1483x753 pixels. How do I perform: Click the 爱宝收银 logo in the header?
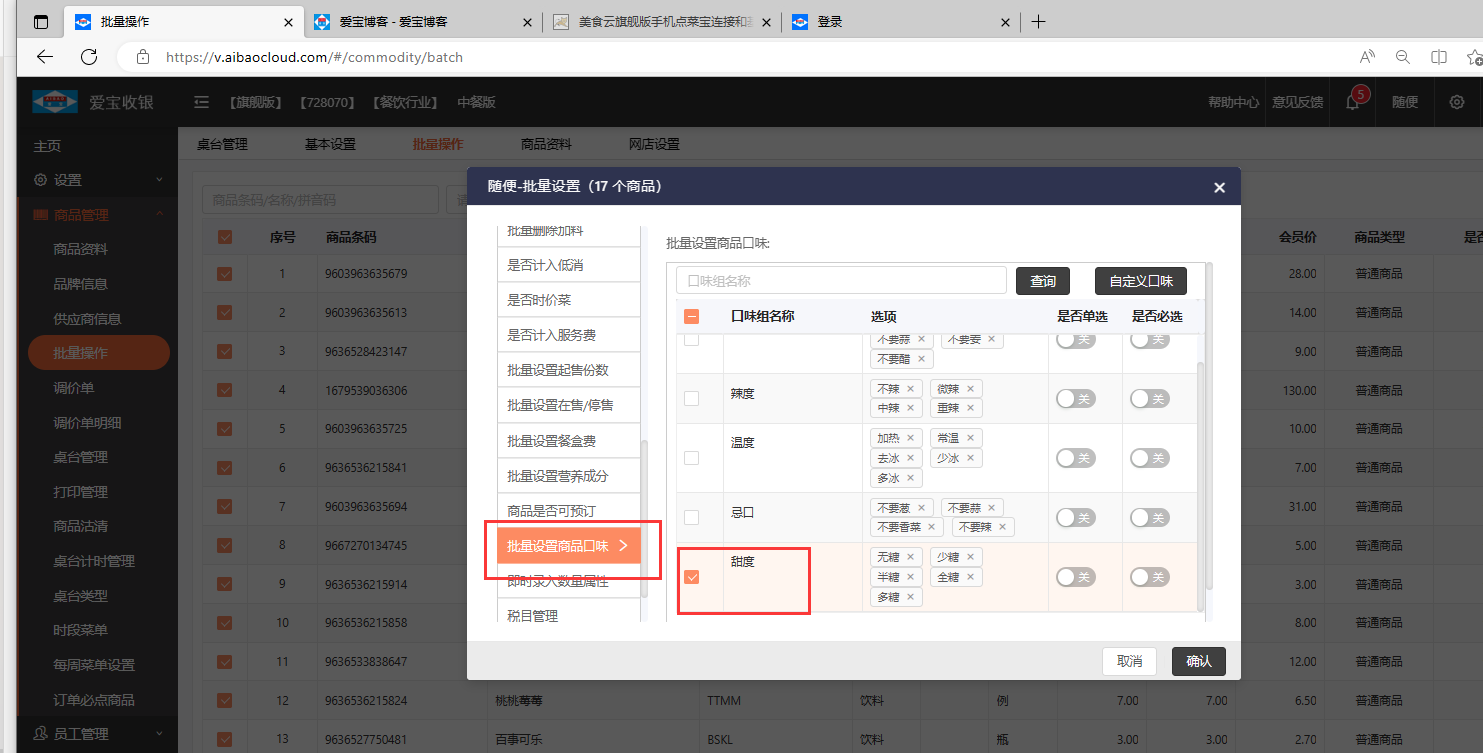(93, 102)
